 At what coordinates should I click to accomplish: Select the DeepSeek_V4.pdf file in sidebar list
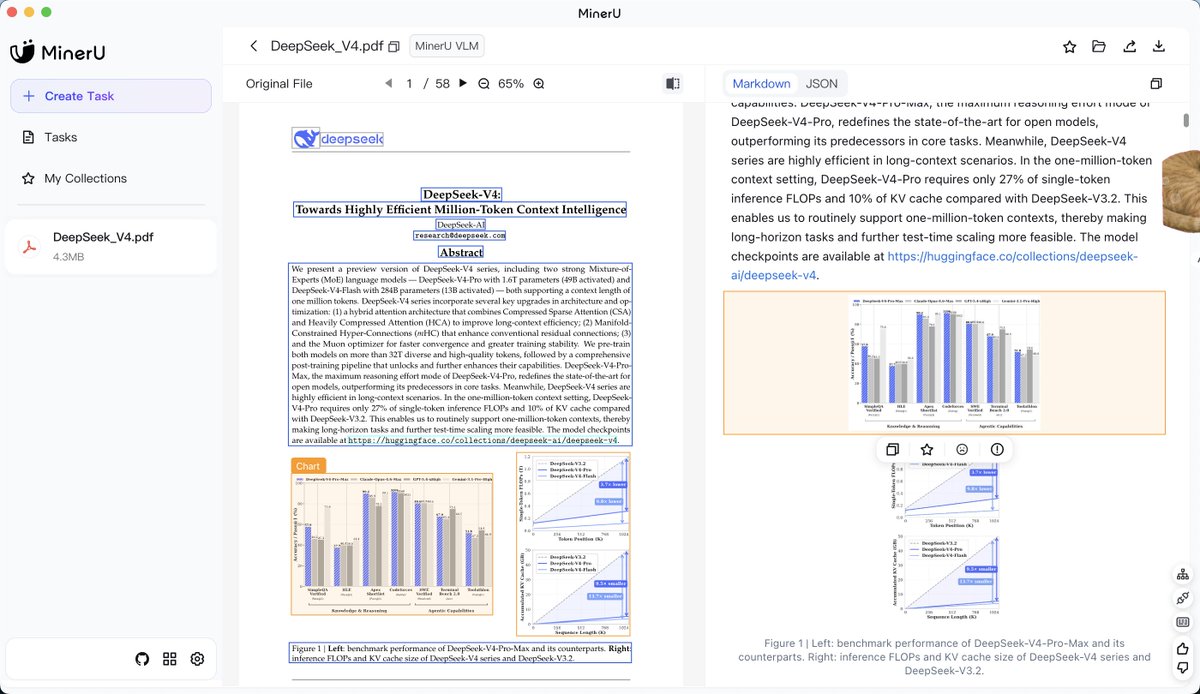pyautogui.click(x=111, y=246)
